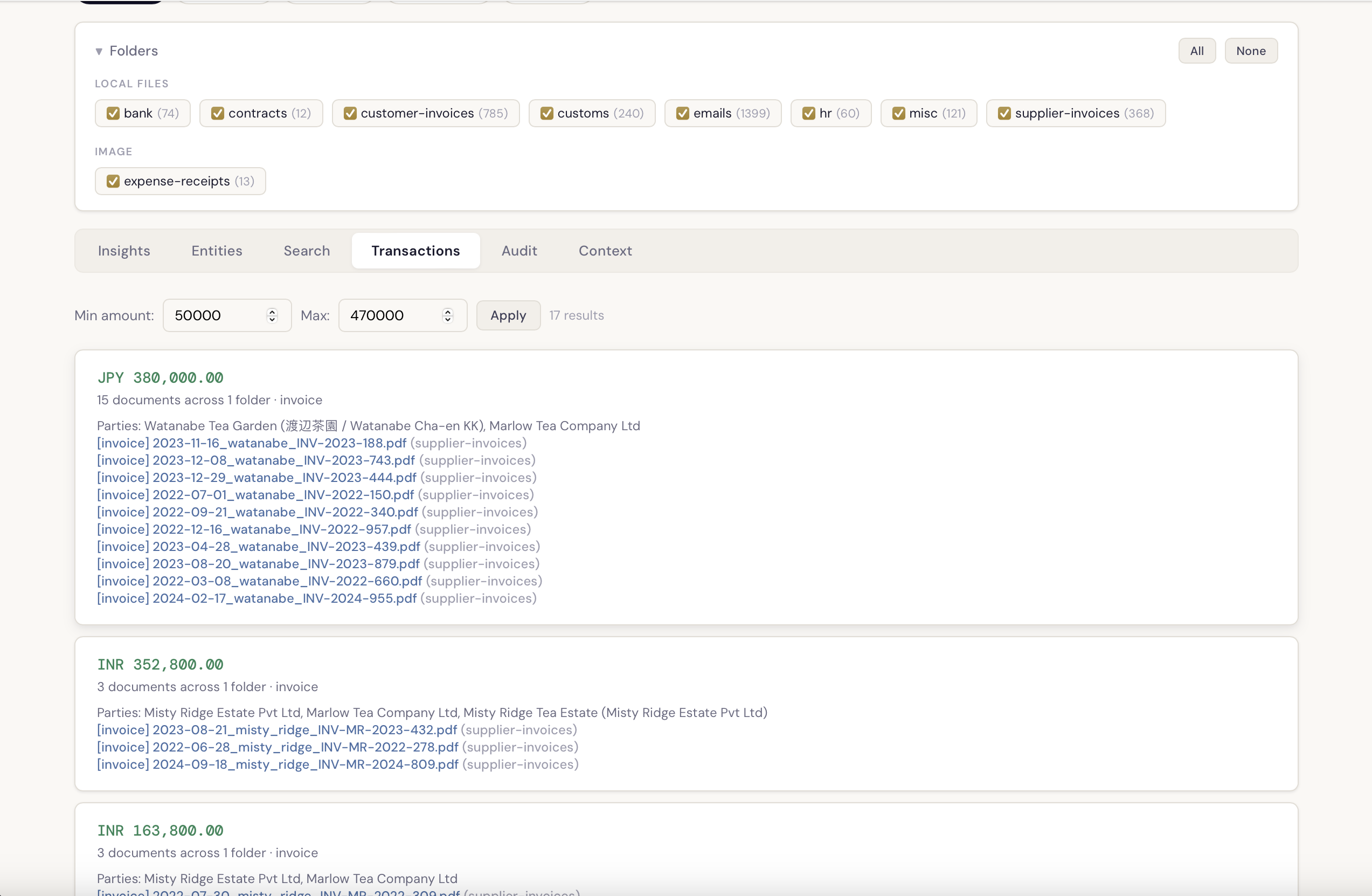1372x896 pixels.
Task: Open invoice watanabe_INV-2022-957.pdf
Action: 254,529
